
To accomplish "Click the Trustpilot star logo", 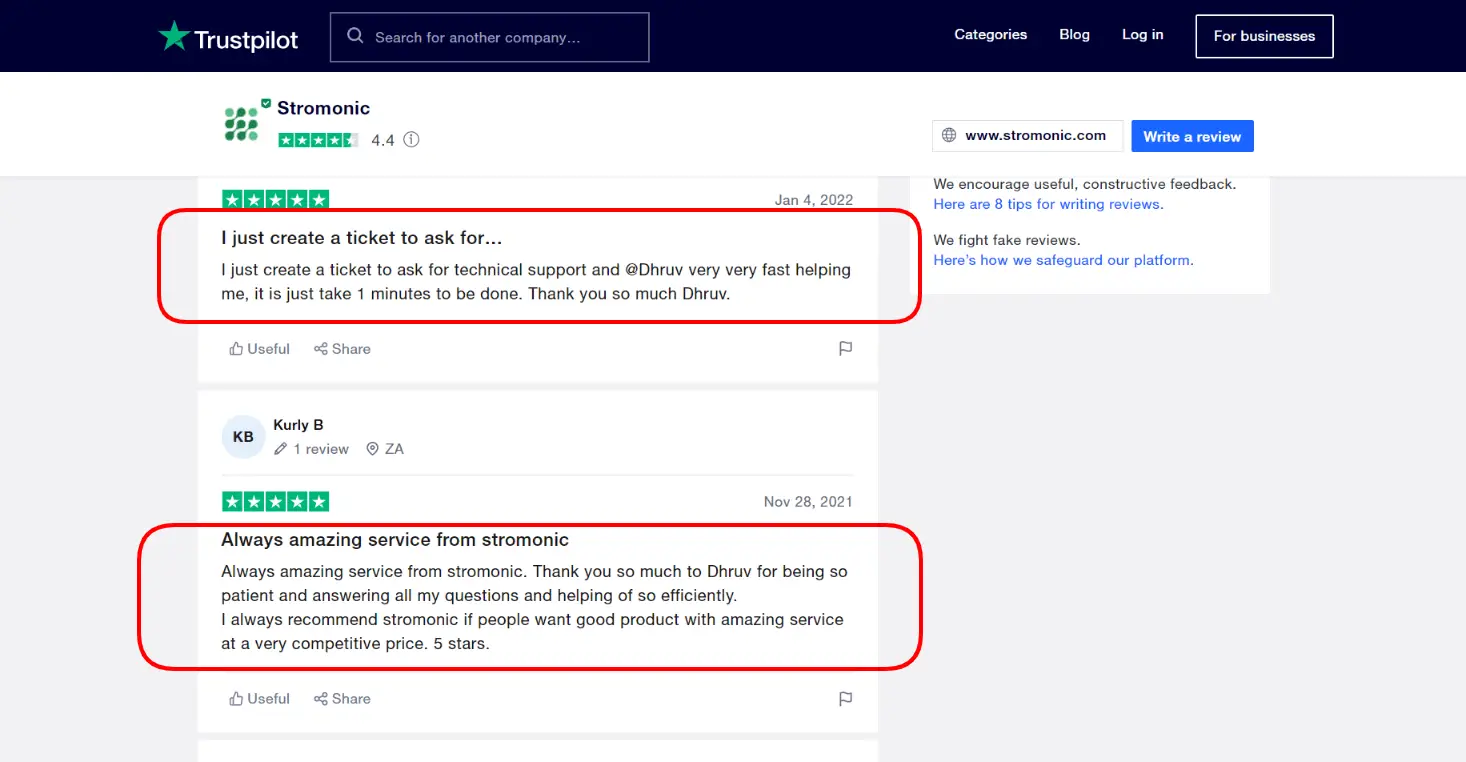I will [x=175, y=35].
